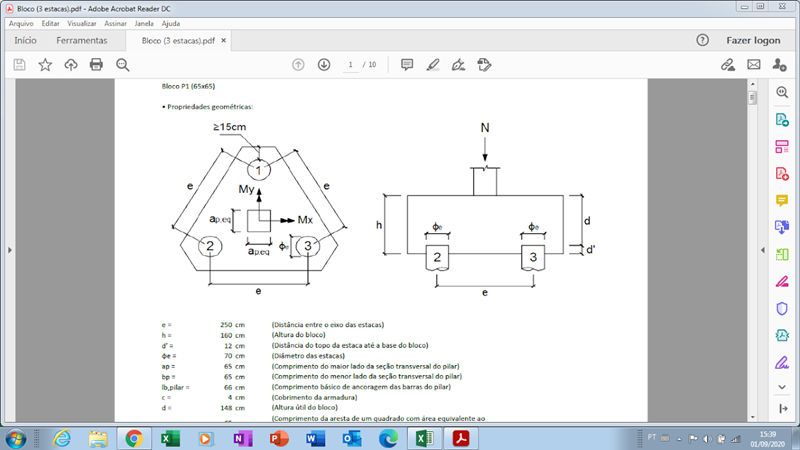Go to previous page arrow

click(x=298, y=65)
